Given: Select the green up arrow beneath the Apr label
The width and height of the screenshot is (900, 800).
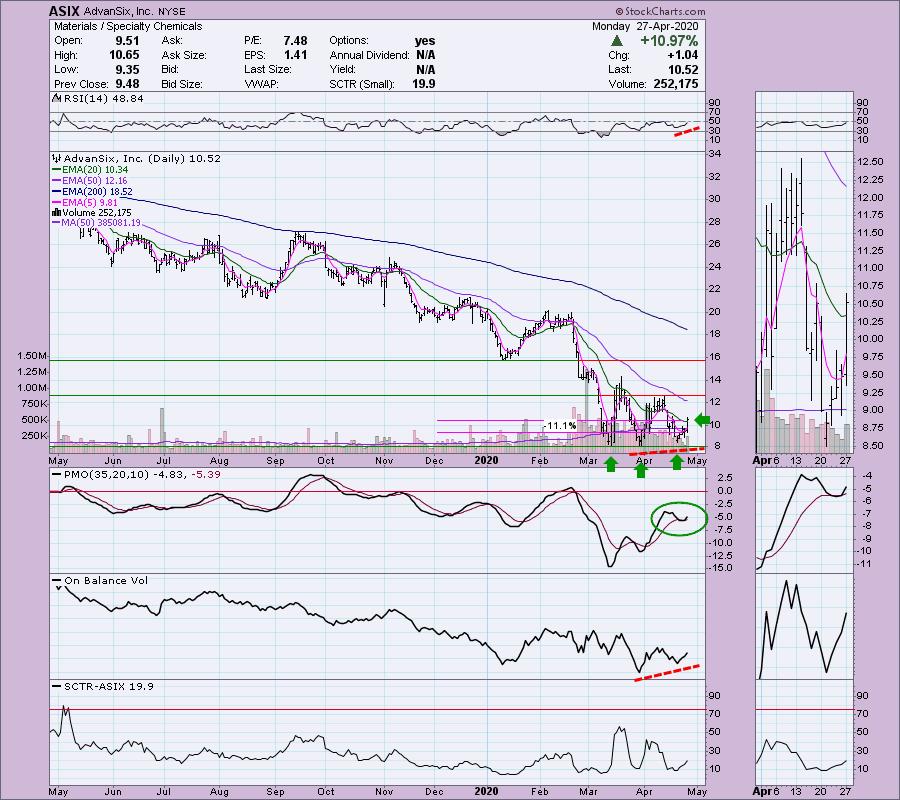Looking at the screenshot, I should [x=640, y=463].
